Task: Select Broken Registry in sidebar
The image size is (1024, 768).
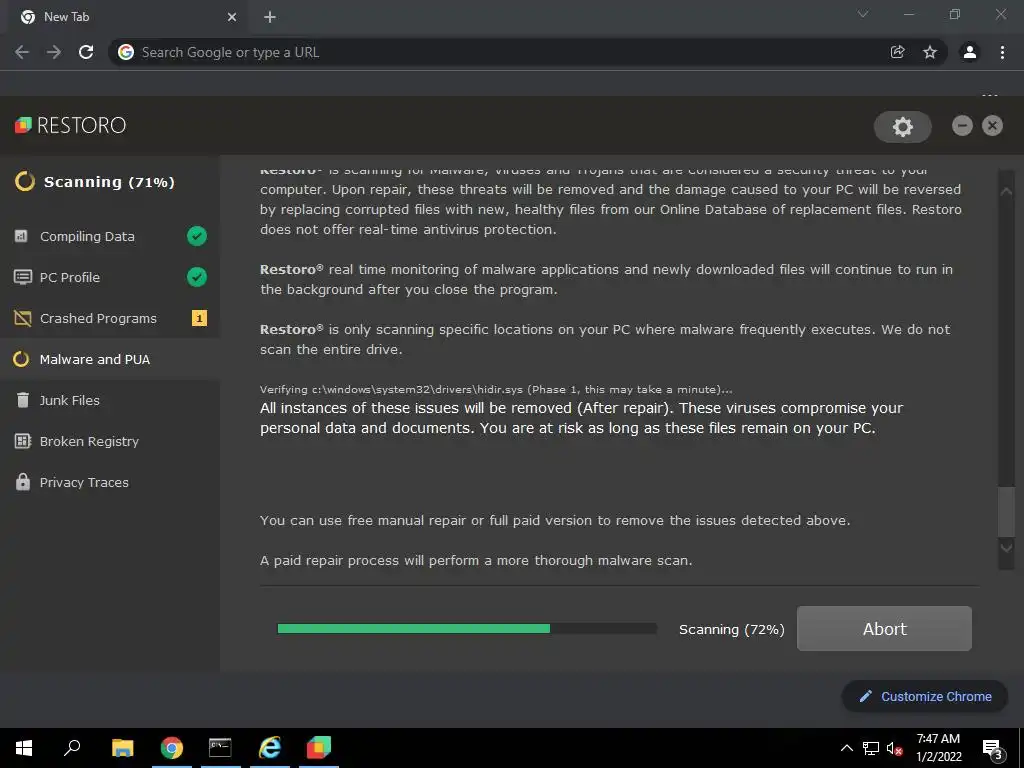Action: (110, 441)
